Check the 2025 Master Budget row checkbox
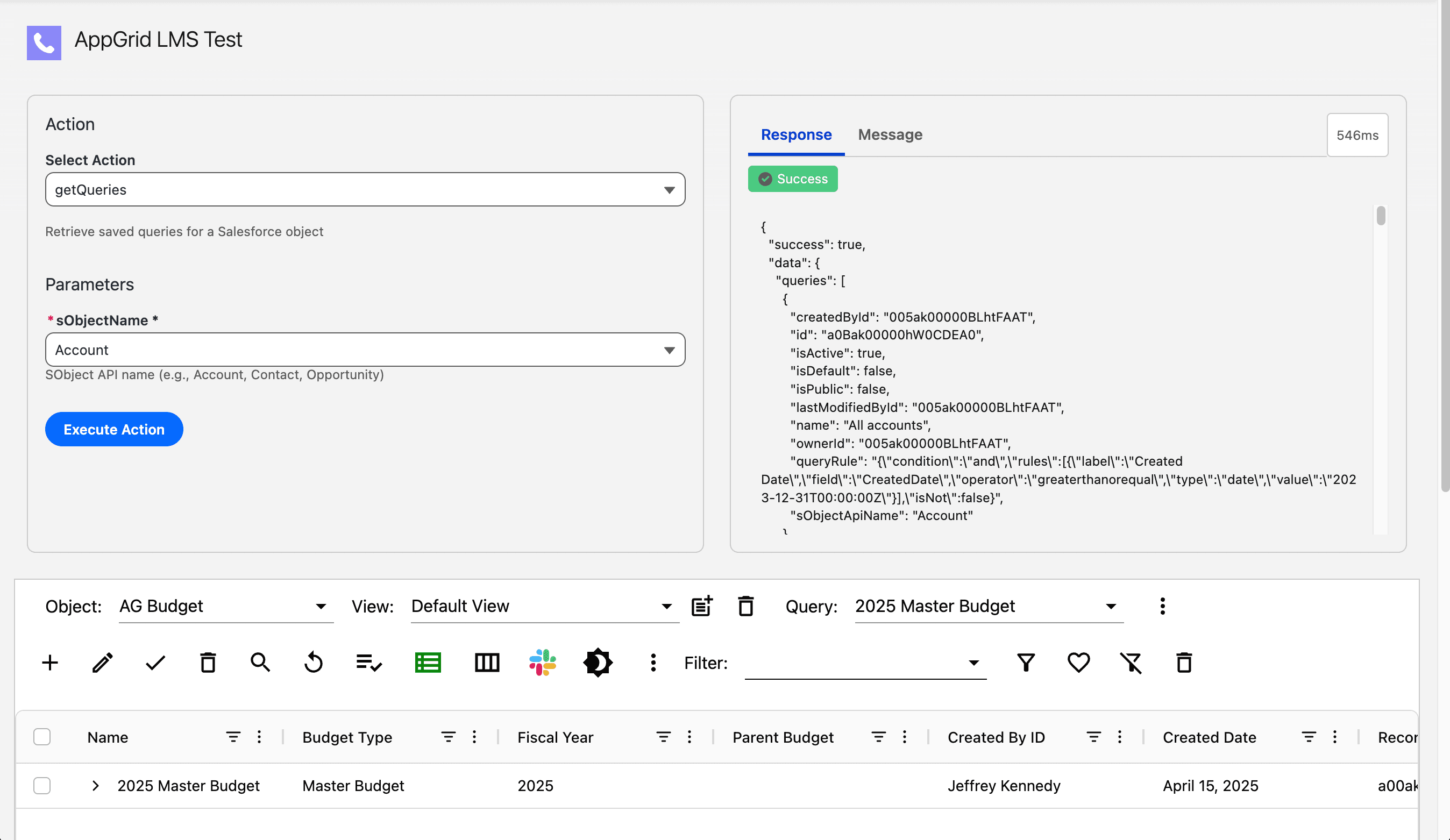The height and width of the screenshot is (840, 1450). (x=42, y=786)
